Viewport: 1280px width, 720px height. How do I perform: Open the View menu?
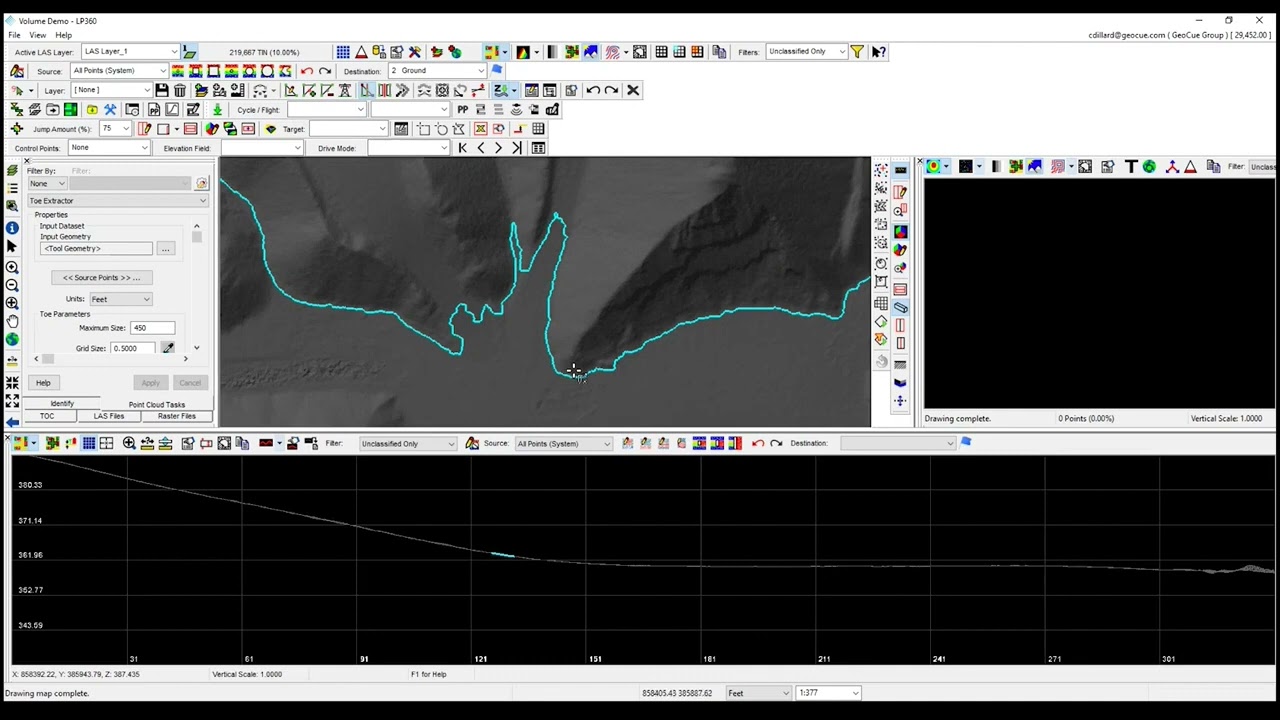pos(39,35)
